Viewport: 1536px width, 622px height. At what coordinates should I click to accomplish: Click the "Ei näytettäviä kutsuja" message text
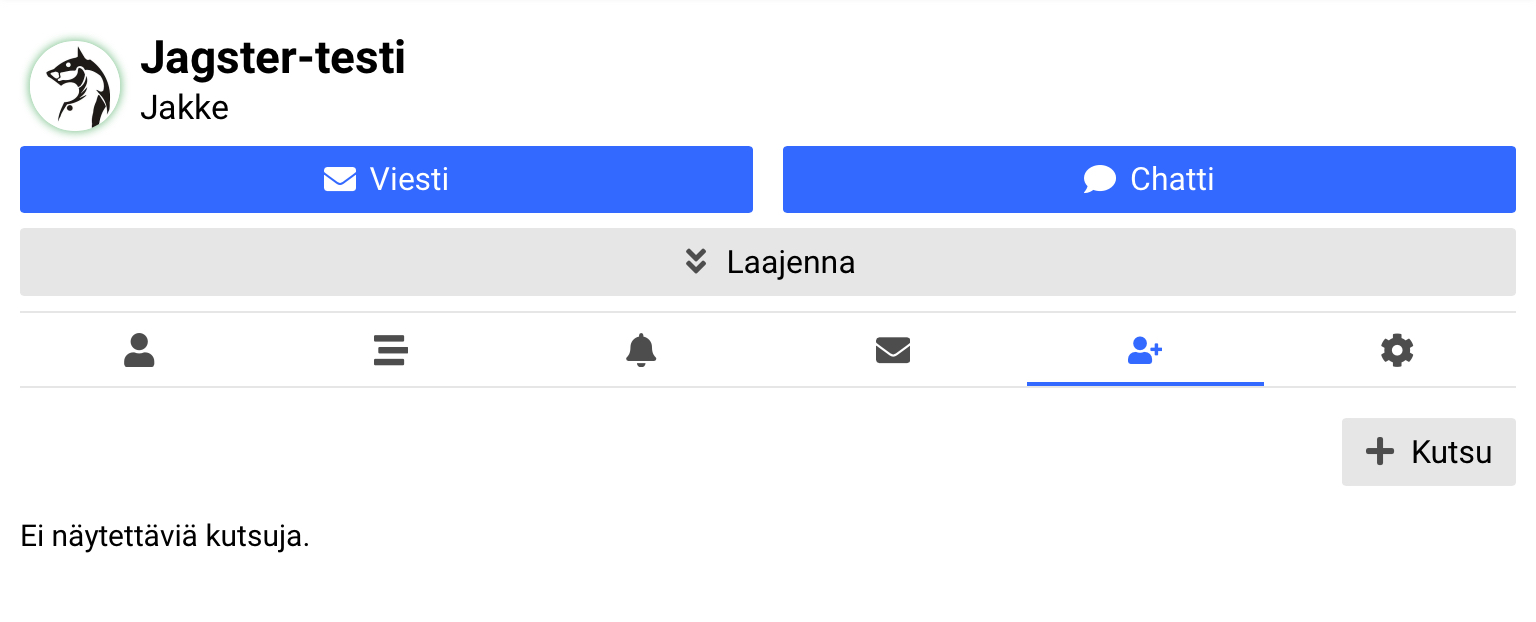(x=165, y=537)
